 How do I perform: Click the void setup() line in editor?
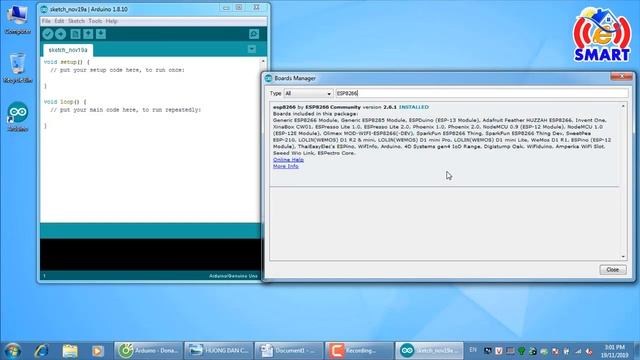[67, 62]
